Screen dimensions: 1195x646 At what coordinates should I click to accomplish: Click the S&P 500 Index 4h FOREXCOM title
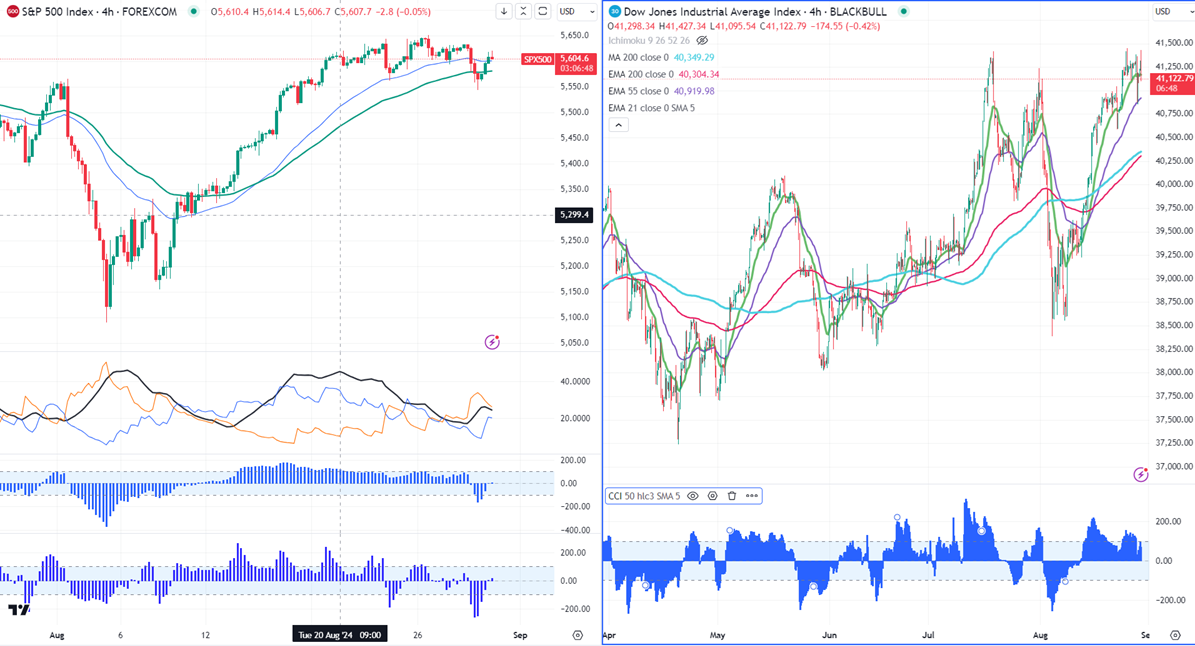(99, 11)
